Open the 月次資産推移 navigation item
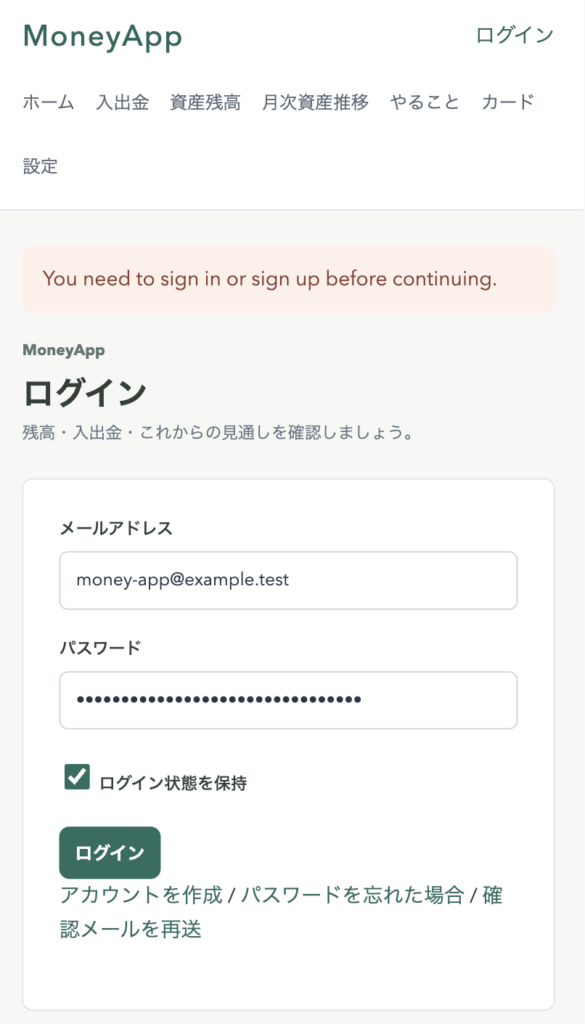The image size is (585, 1024). (315, 103)
